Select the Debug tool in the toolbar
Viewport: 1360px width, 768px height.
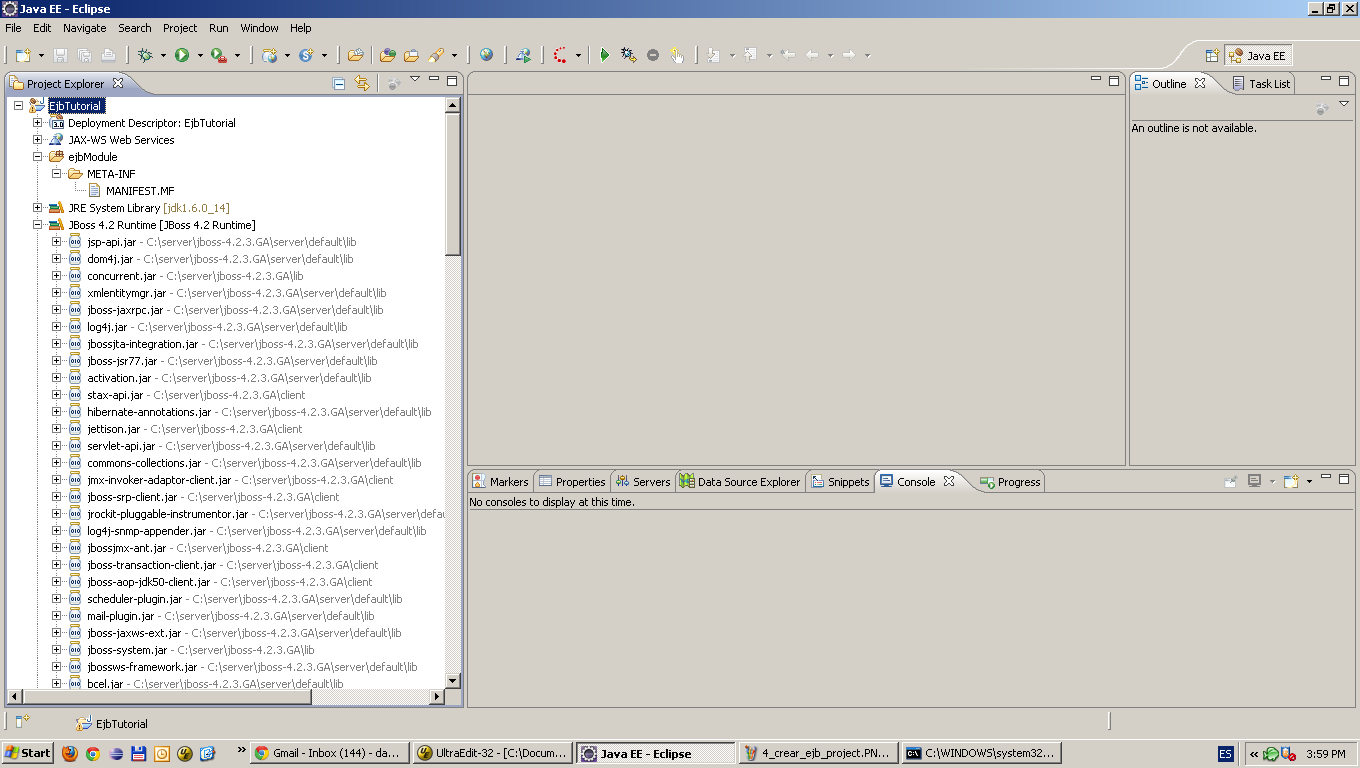[145, 54]
